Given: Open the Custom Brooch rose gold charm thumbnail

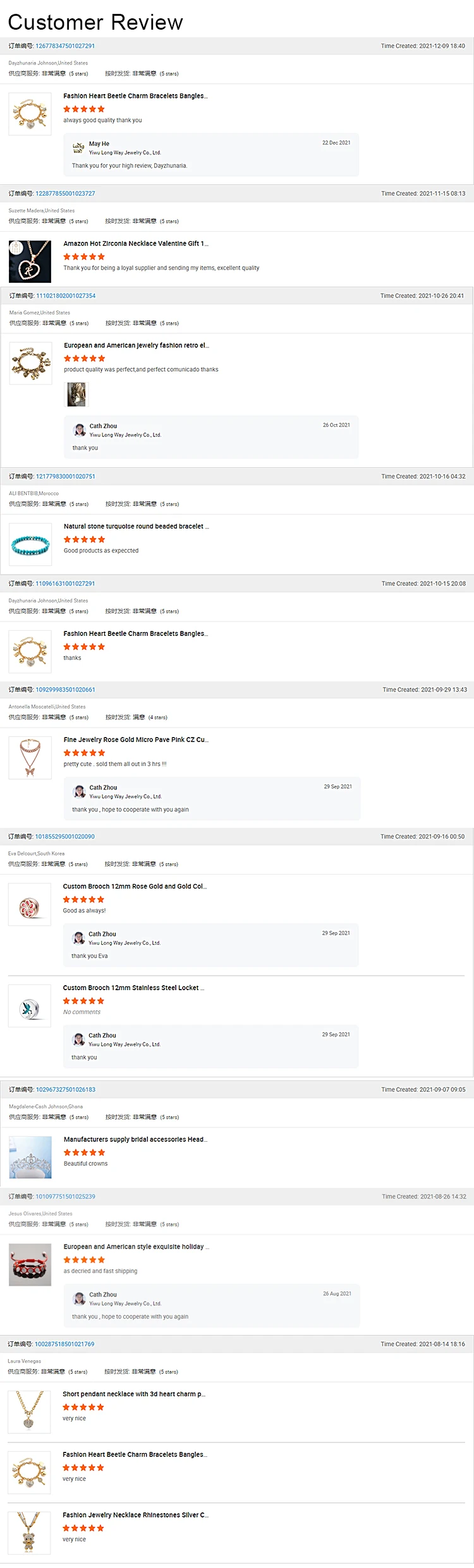Looking at the screenshot, I should point(29,904).
